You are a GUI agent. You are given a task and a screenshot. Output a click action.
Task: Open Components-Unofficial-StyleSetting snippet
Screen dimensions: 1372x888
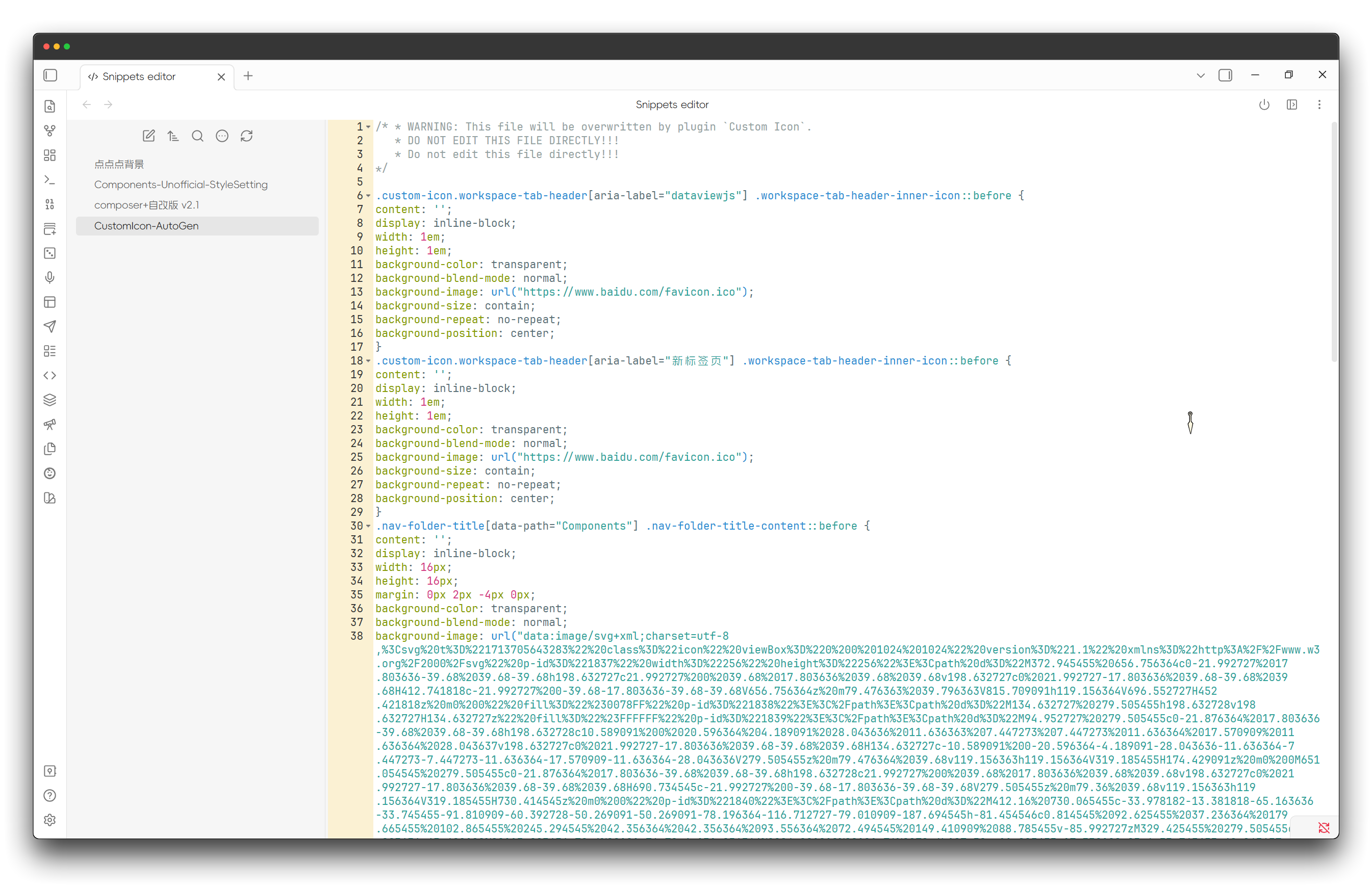(181, 185)
